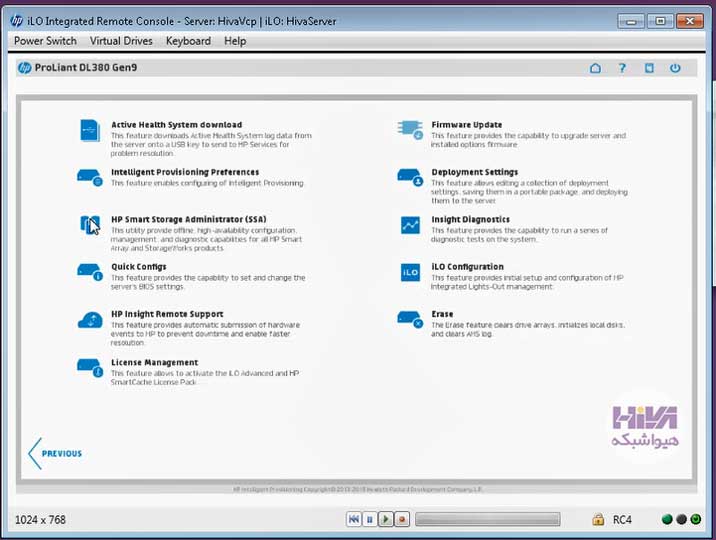Open the Active Health System download icon
Image resolution: width=716 pixels, height=540 pixels.
[90, 131]
